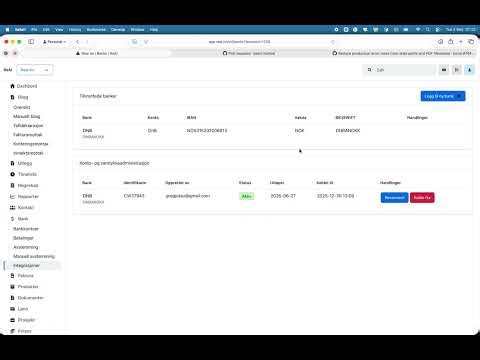Switch to the Pull requests browser tab
This screenshot has height=360, width=480.
coord(249,53)
